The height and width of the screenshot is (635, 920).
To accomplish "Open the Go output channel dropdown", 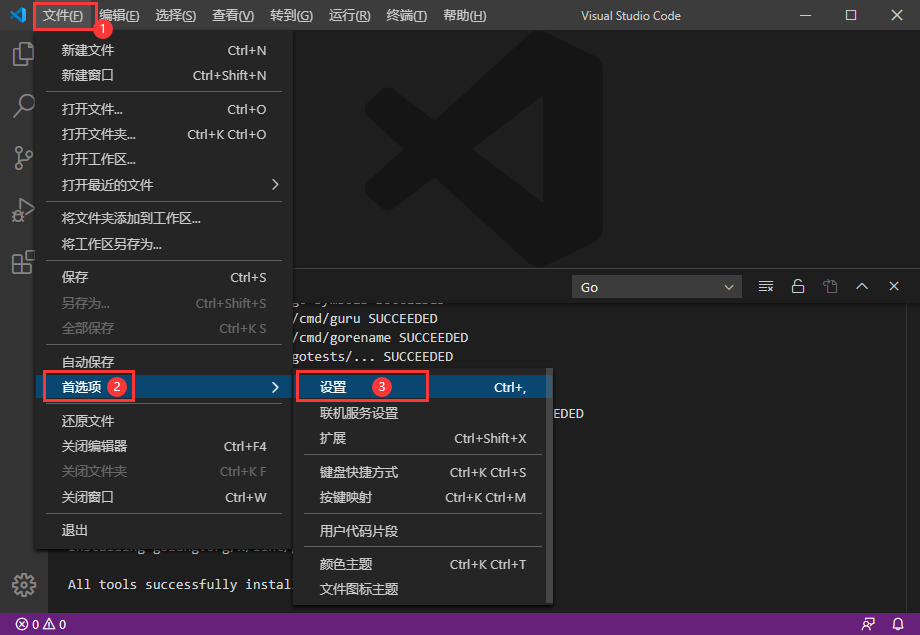I will click(656, 285).
